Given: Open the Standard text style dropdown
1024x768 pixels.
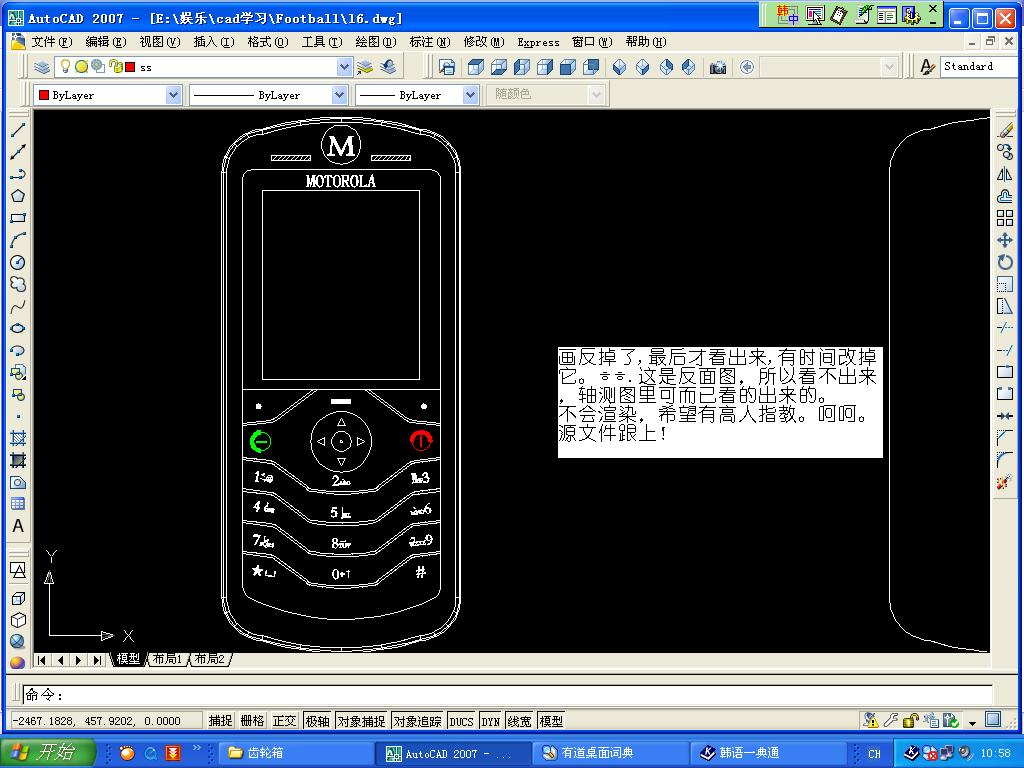Looking at the screenshot, I should tap(978, 67).
